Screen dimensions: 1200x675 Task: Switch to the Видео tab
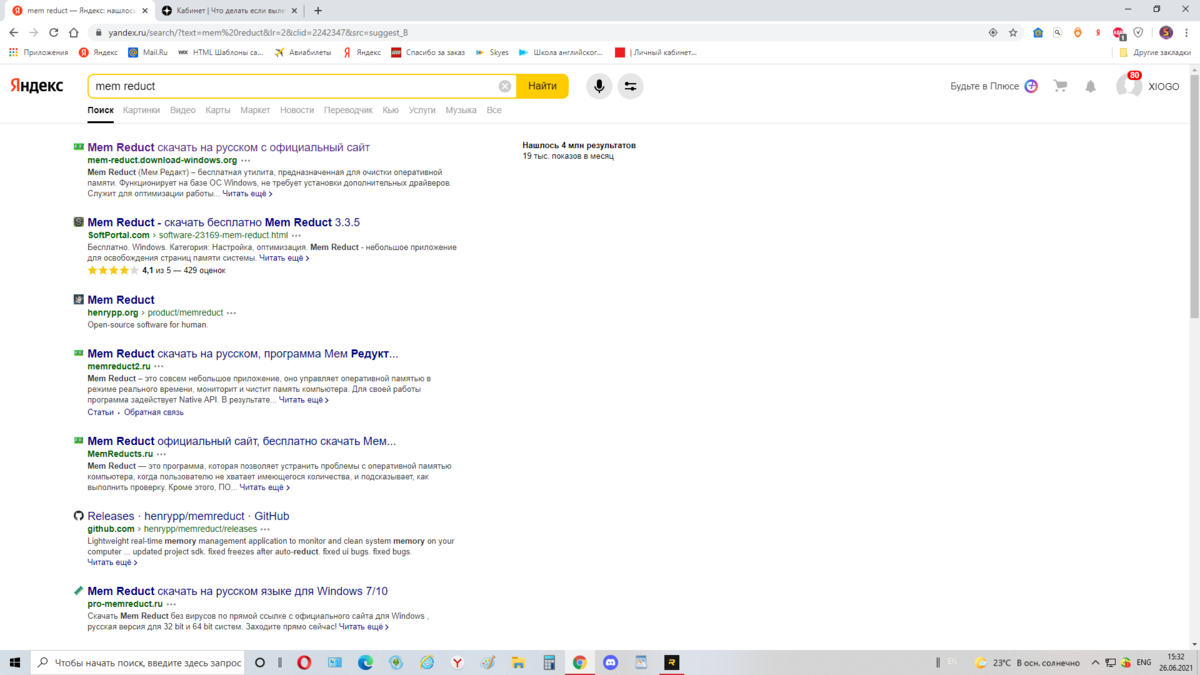click(x=182, y=110)
